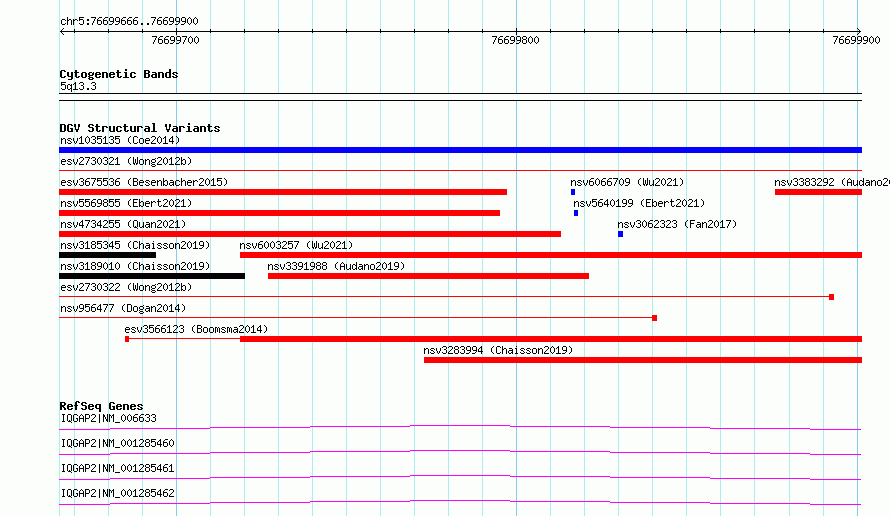The width and height of the screenshot is (890, 516).
Task: Click the 76699900 ruler position label
Action: point(856,40)
